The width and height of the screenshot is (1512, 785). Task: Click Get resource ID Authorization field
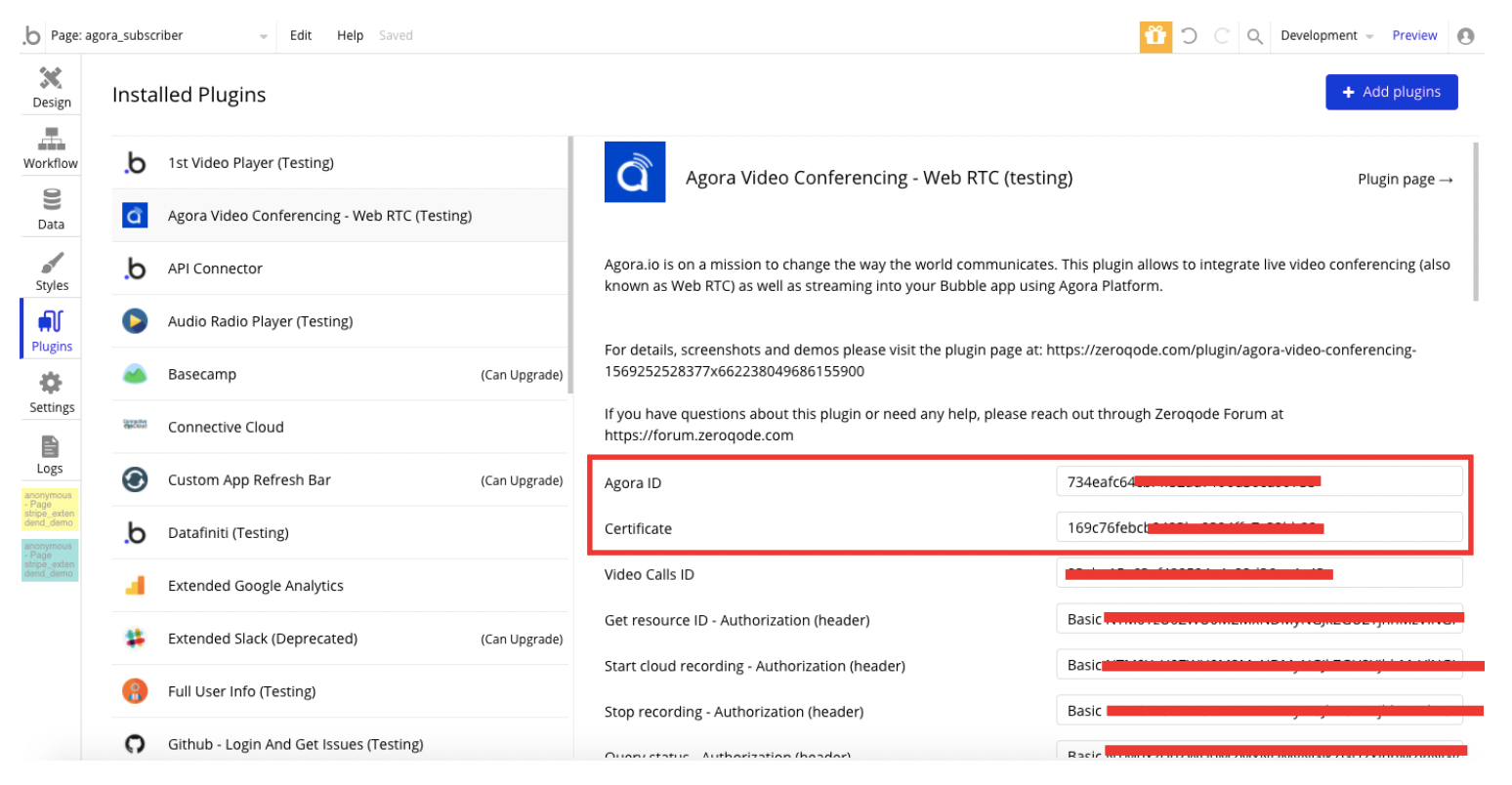(1259, 619)
